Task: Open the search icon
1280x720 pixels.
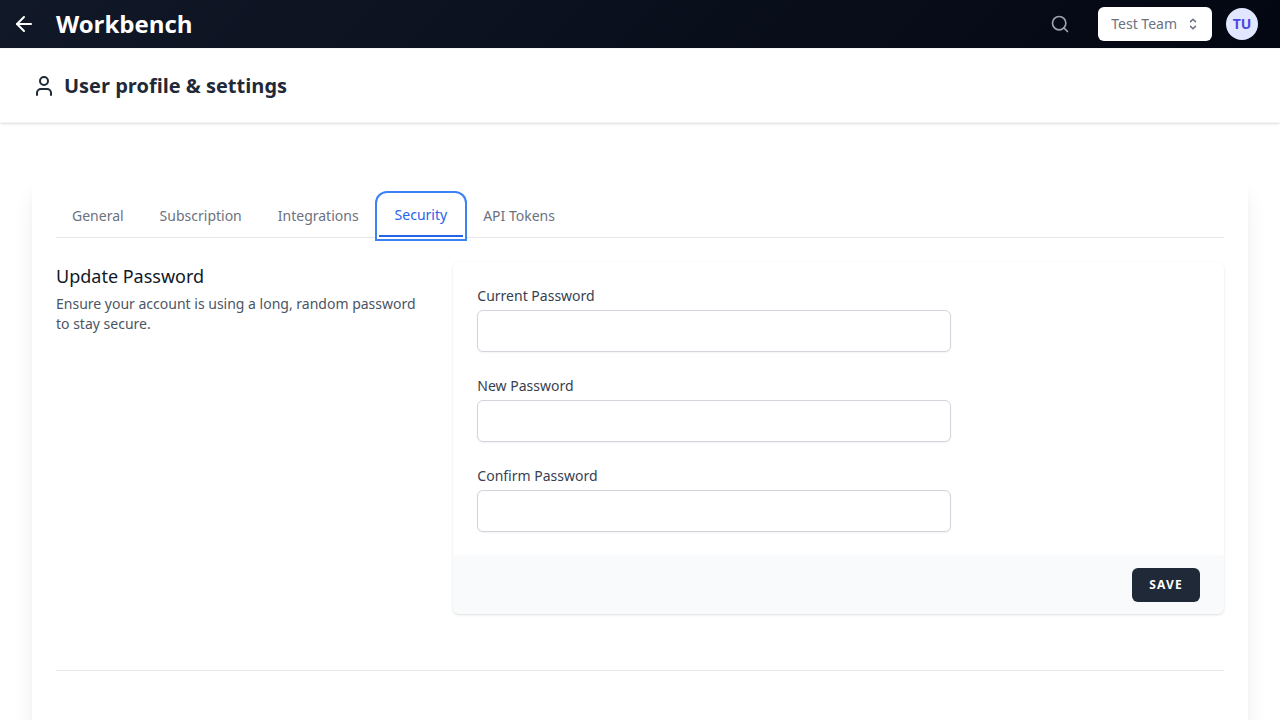Action: [1059, 23]
